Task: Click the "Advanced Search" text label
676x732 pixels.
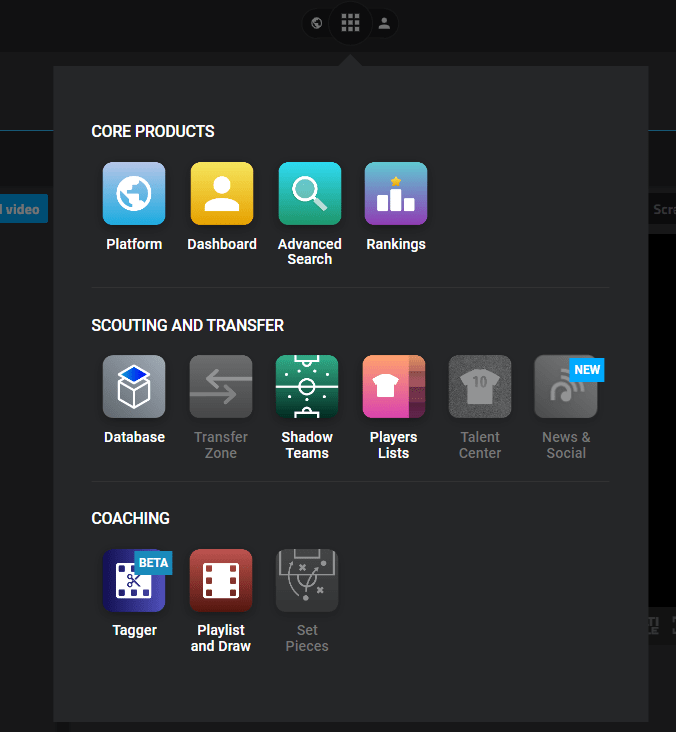Action: [x=309, y=252]
